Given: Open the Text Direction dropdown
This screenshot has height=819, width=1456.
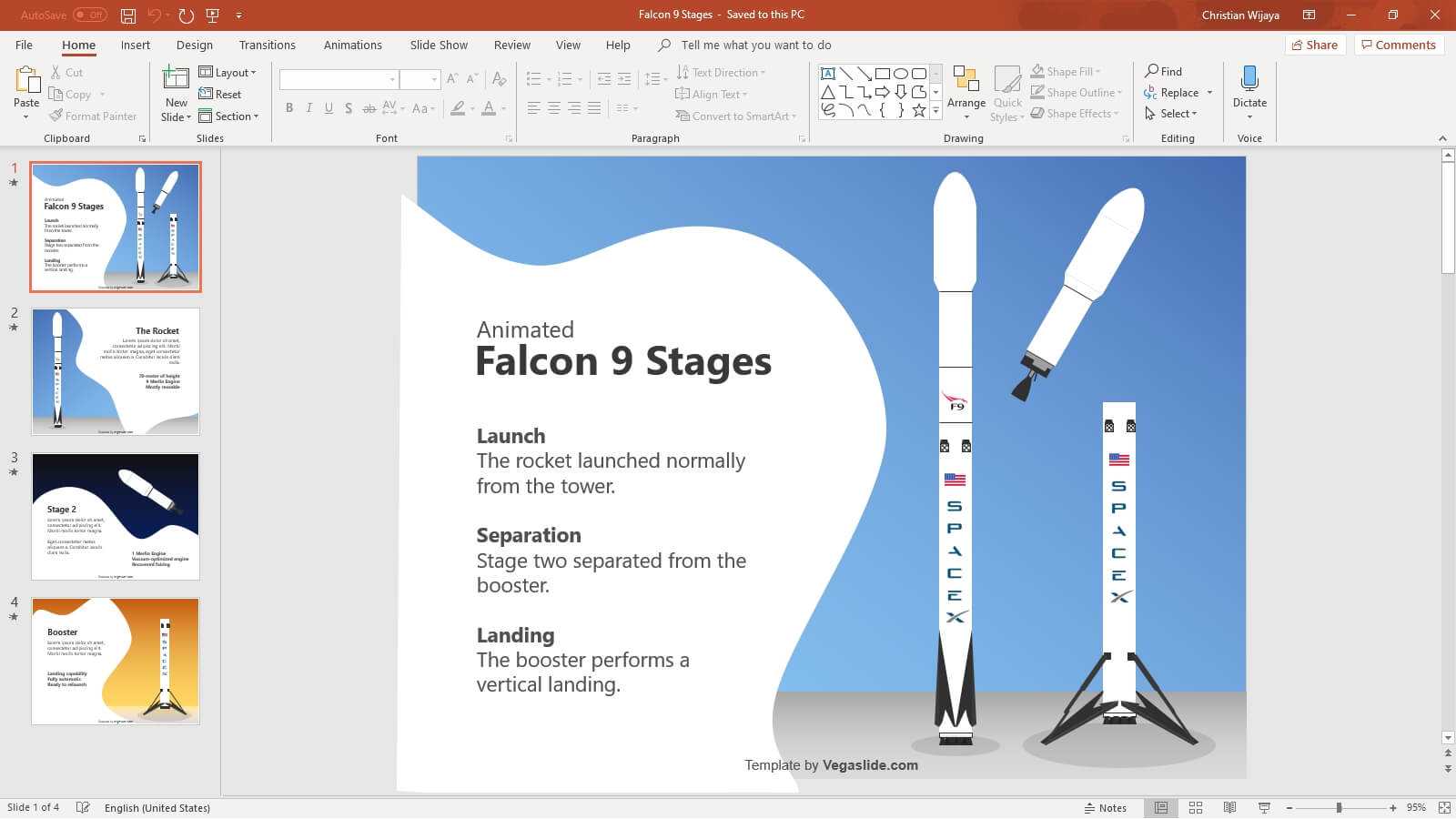Looking at the screenshot, I should 721,73.
